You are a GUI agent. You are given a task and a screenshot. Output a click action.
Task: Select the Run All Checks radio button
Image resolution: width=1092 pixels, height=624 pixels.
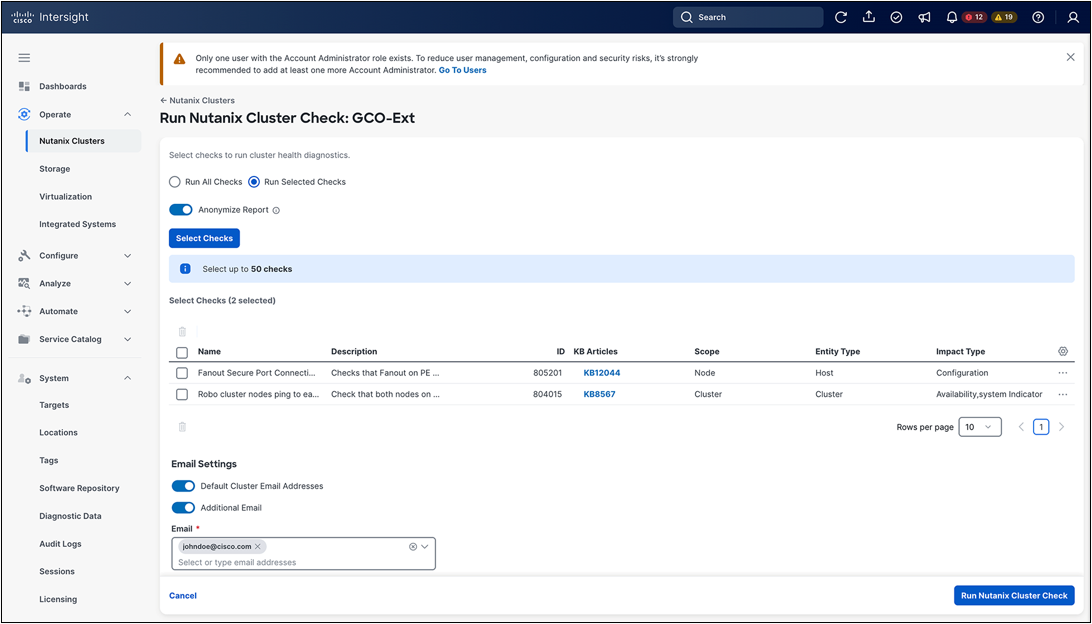pyautogui.click(x=175, y=182)
